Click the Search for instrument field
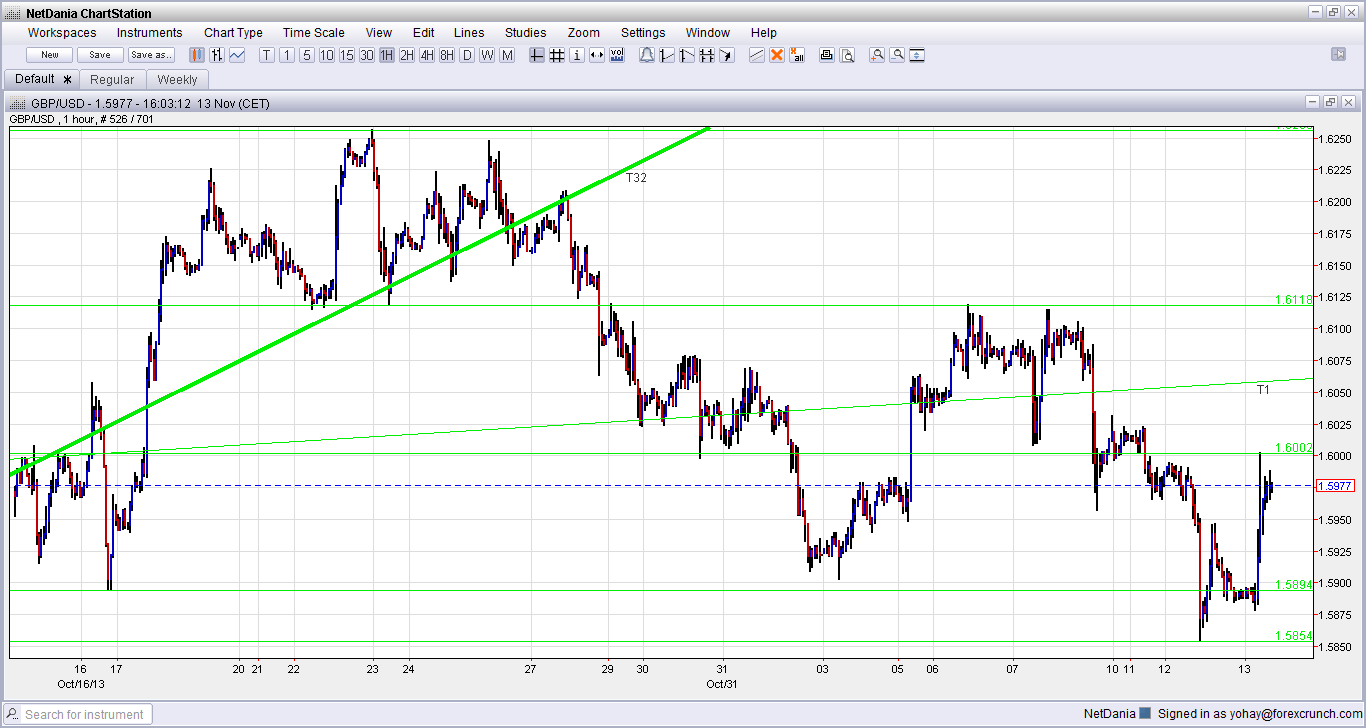This screenshot has height=728, width=1366. (x=78, y=714)
